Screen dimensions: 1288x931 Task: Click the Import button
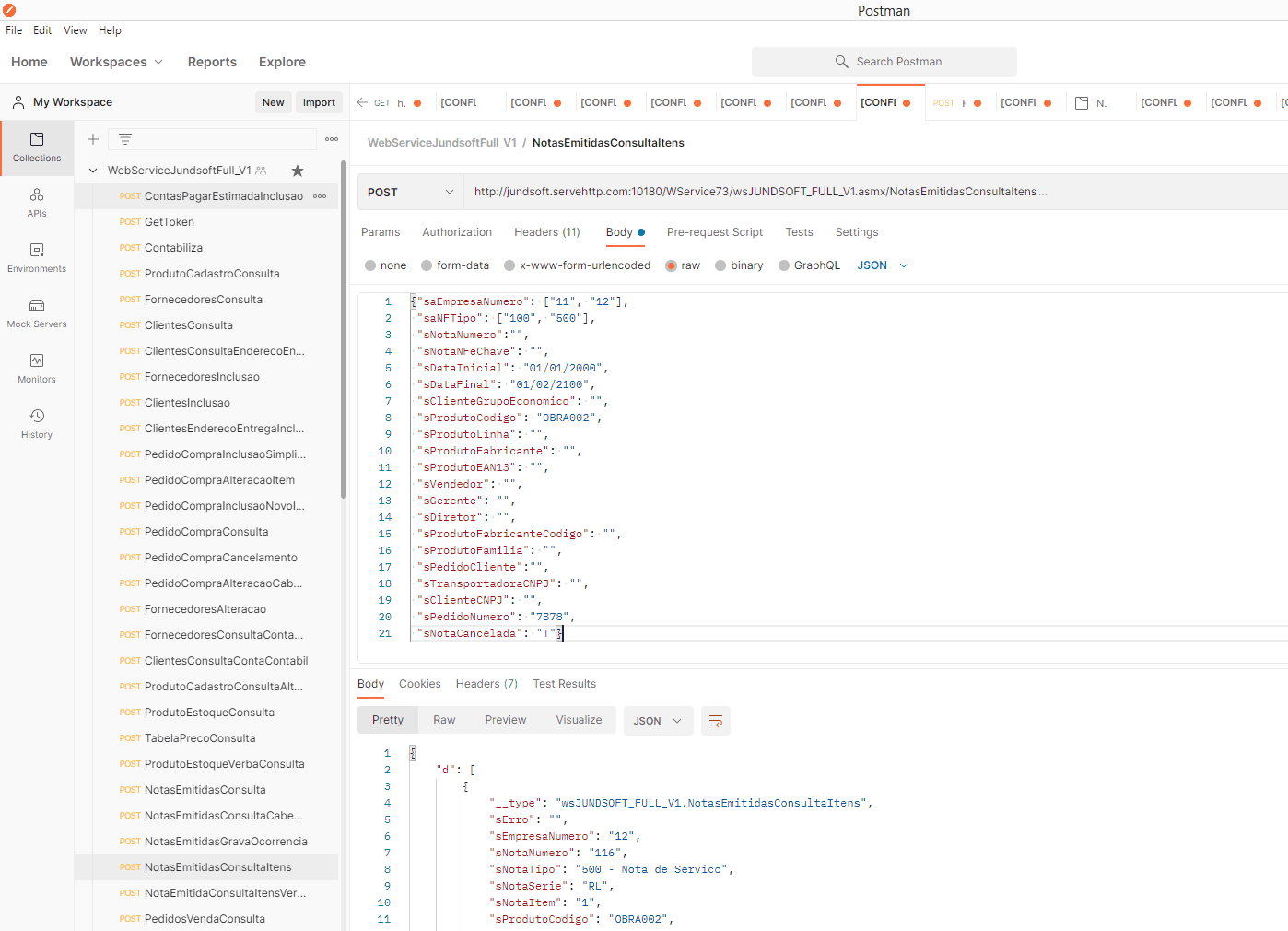pos(319,102)
